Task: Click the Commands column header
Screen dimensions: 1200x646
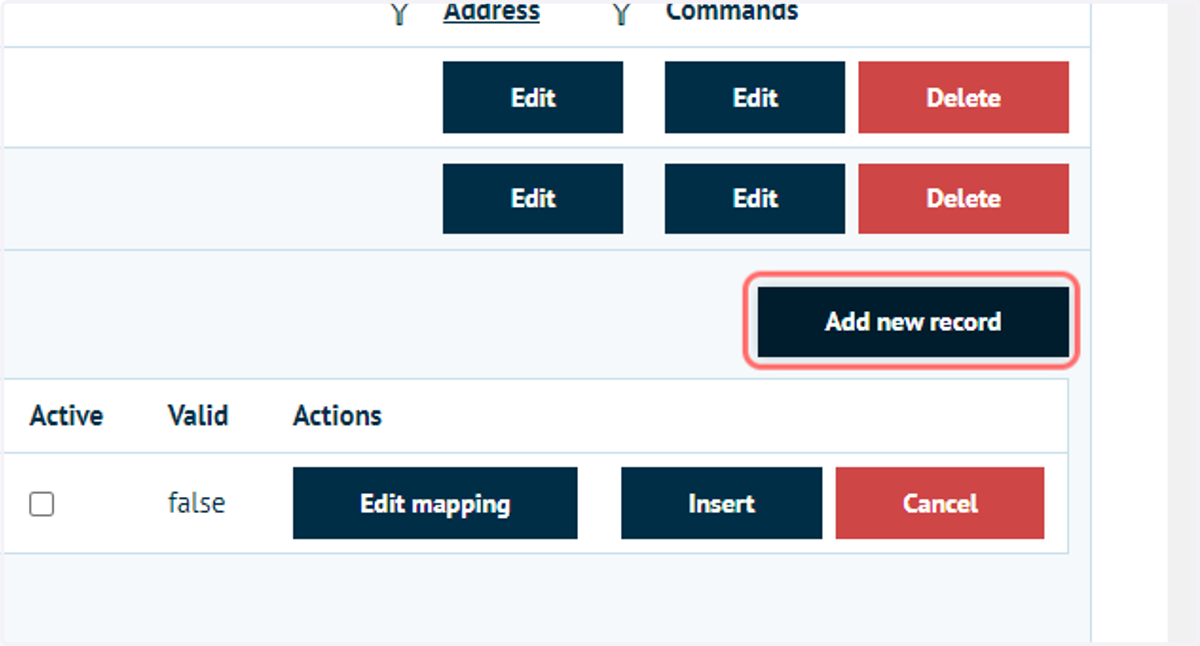Action: 732,12
